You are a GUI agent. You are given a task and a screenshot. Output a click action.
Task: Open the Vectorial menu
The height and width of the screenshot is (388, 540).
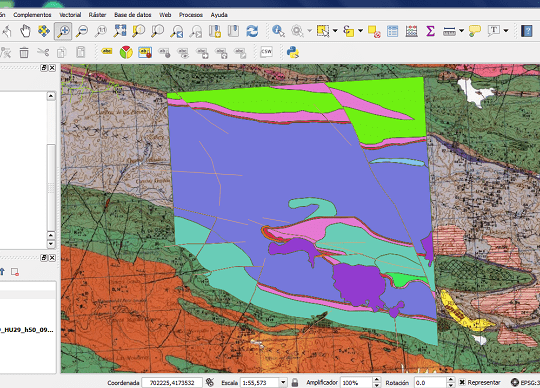(x=70, y=15)
